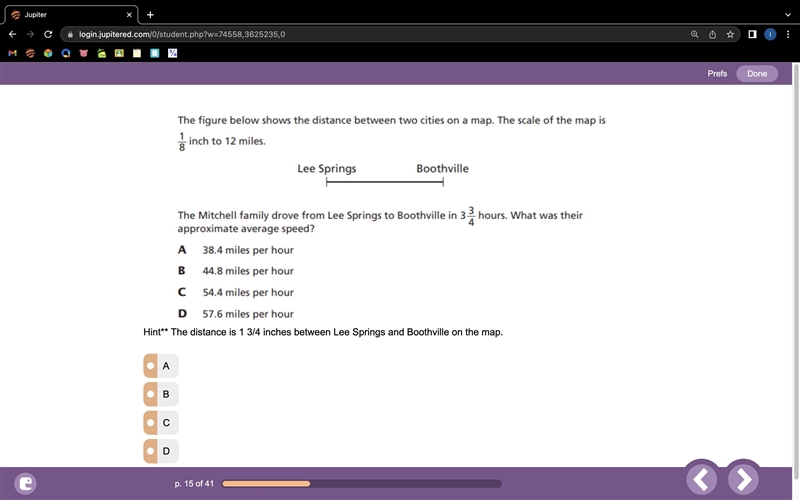The height and width of the screenshot is (500, 800).
Task: Go to the previous question arrow
Action: click(702, 479)
